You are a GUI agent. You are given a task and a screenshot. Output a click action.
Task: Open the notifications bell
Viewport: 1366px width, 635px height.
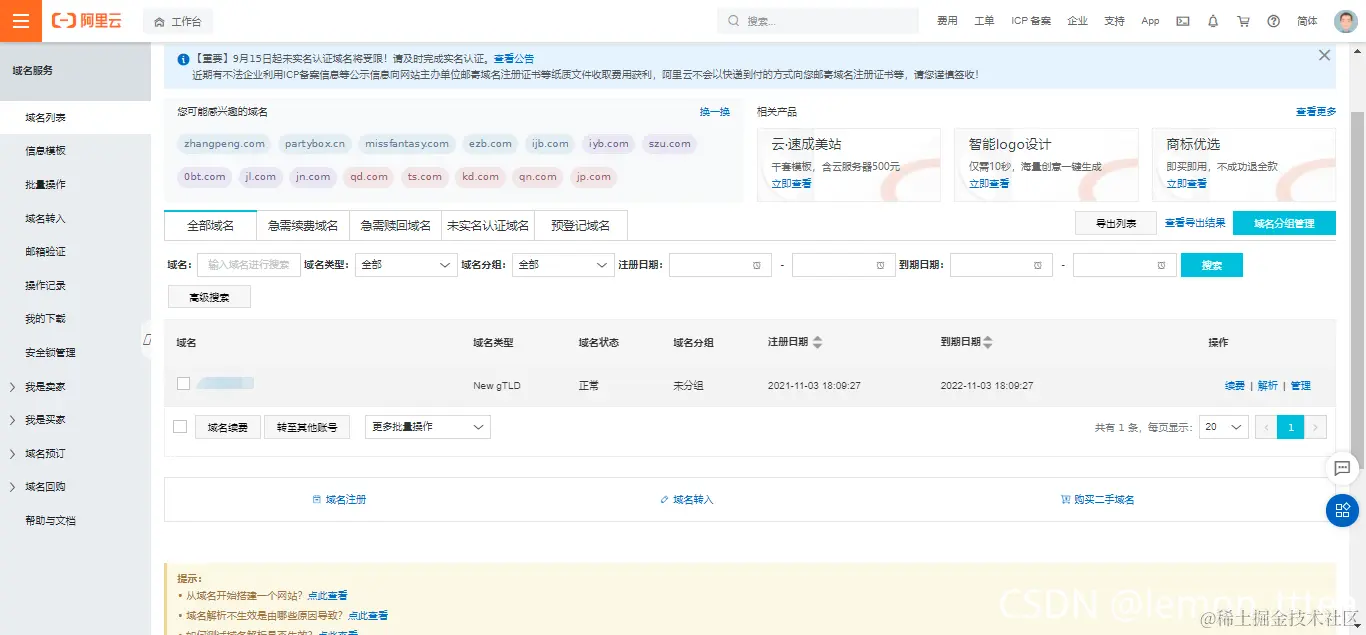pyautogui.click(x=1213, y=21)
